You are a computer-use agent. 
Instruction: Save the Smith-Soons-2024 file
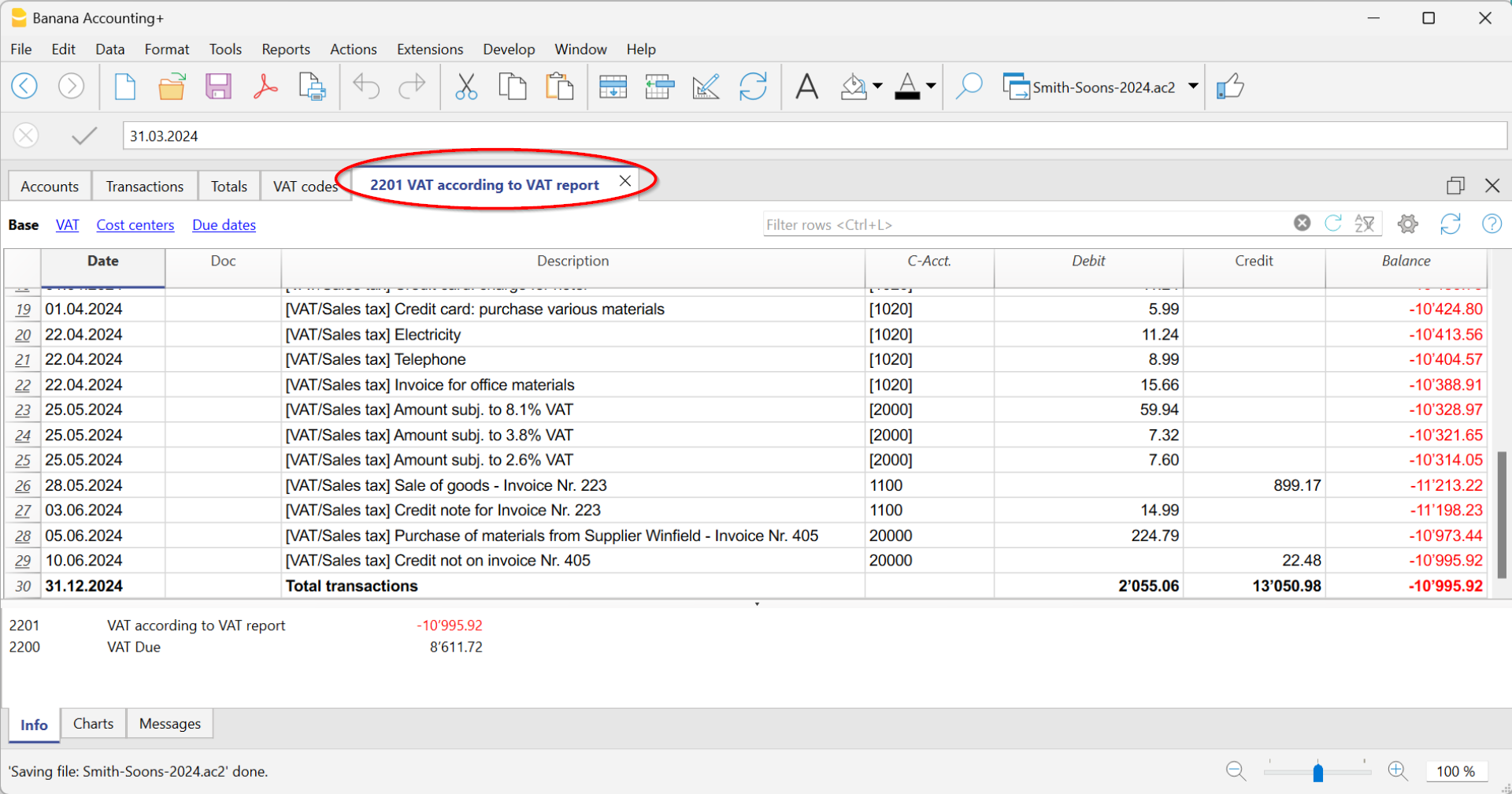(x=218, y=87)
